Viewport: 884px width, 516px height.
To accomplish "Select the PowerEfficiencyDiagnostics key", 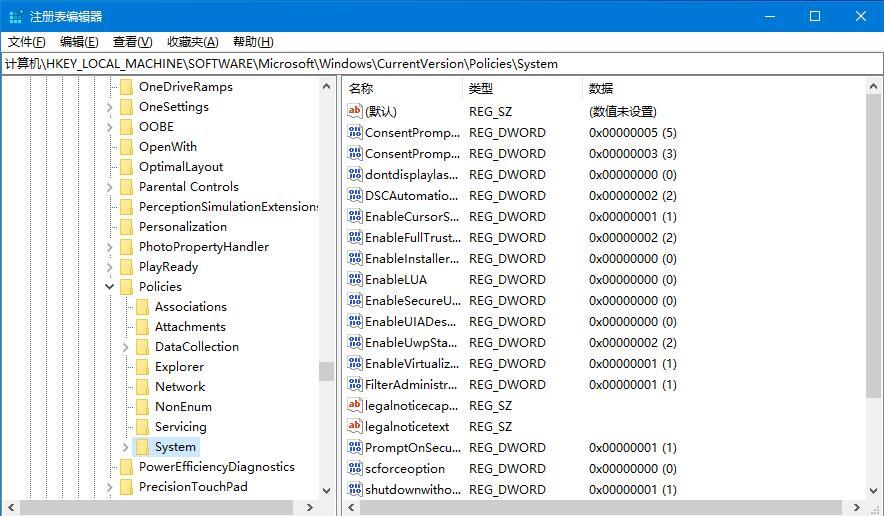I will [216, 467].
